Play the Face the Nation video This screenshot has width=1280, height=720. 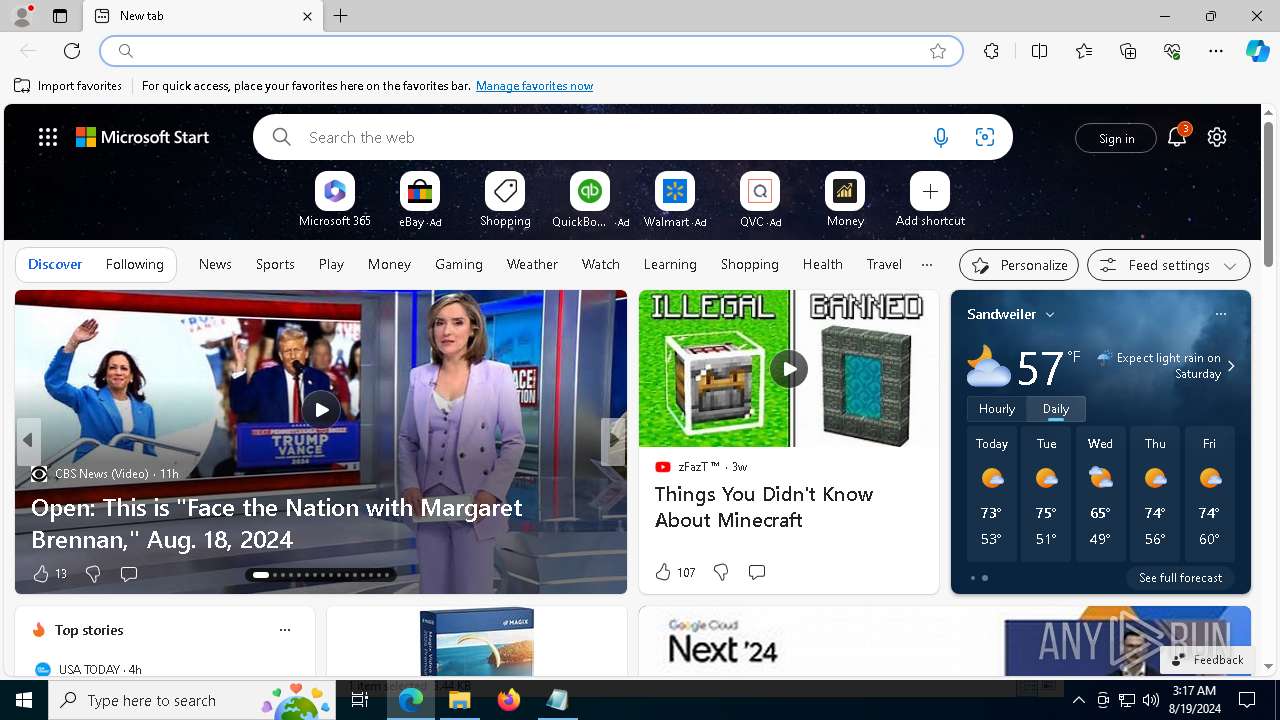[321, 409]
